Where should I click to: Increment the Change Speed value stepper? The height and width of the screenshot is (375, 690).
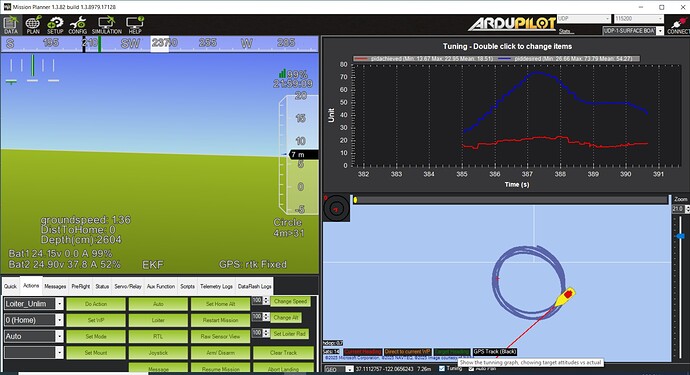coord(266,298)
